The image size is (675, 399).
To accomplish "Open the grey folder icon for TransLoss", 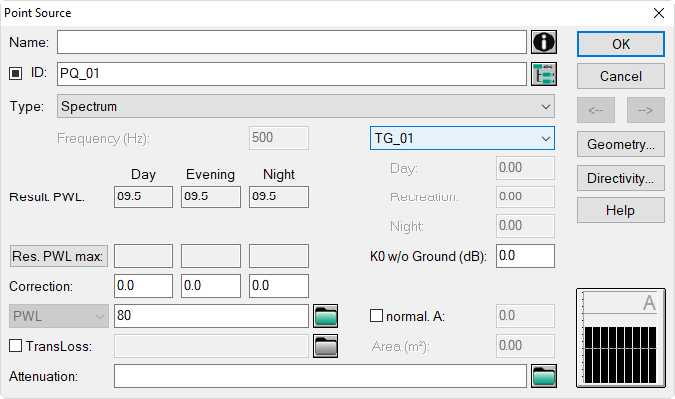I will pos(325,346).
